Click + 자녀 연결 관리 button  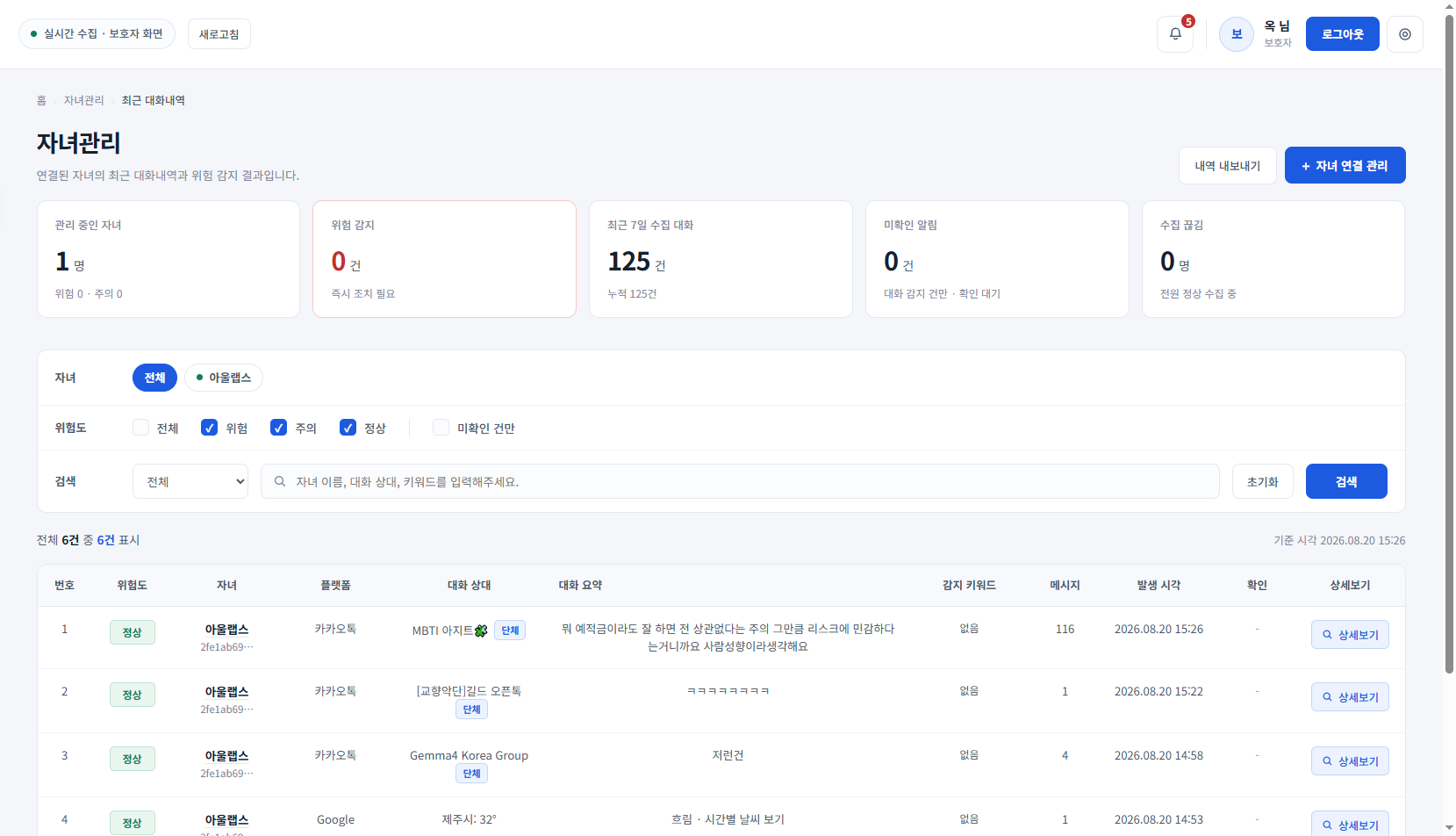[x=1345, y=165]
